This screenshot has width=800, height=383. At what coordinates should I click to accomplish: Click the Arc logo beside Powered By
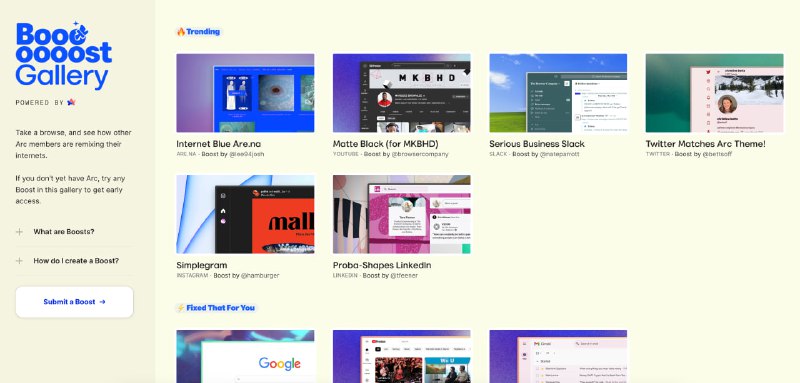pyautogui.click(x=71, y=102)
